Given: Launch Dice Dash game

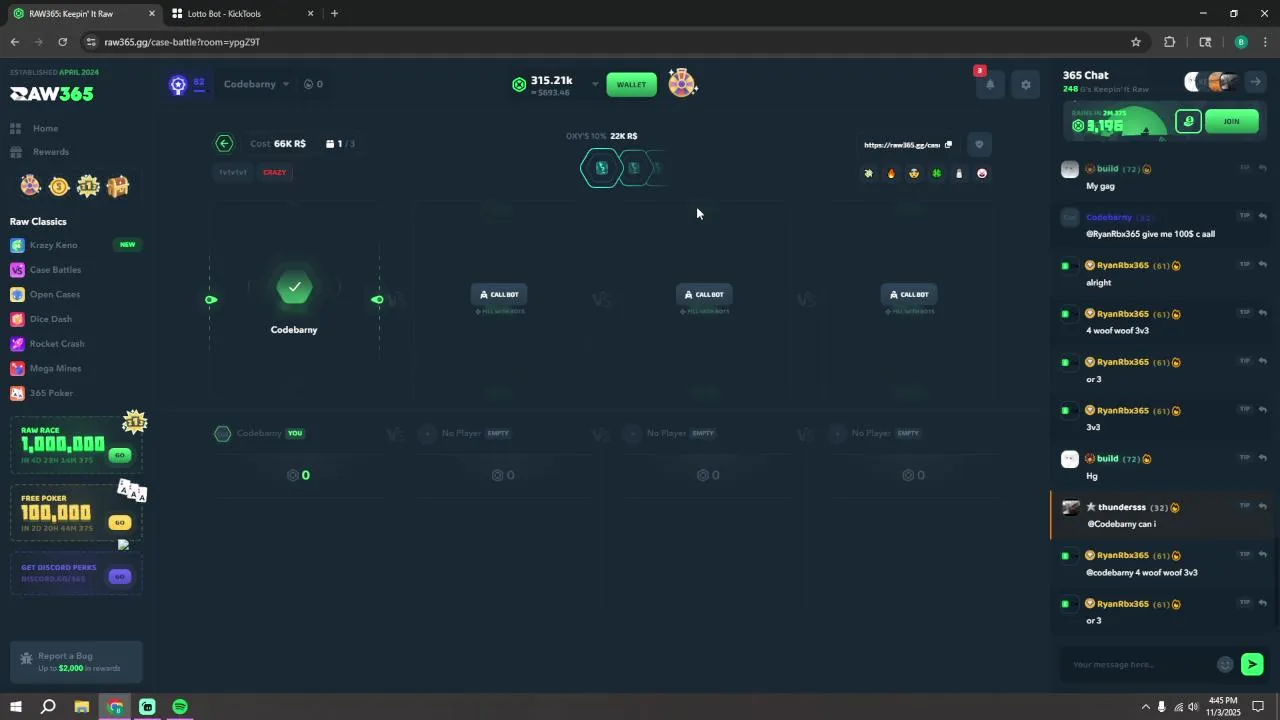Looking at the screenshot, I should click(50, 319).
